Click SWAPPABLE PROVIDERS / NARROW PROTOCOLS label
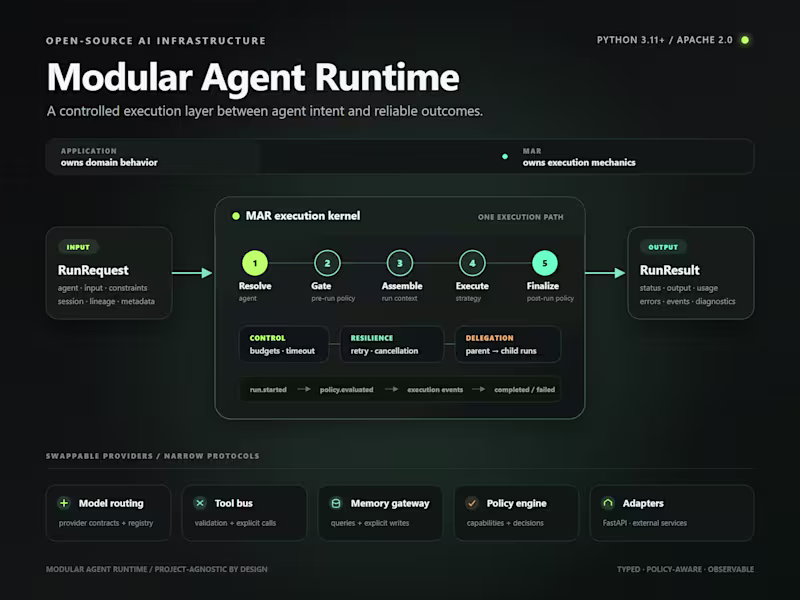This screenshot has width=800, height=600. [153, 456]
